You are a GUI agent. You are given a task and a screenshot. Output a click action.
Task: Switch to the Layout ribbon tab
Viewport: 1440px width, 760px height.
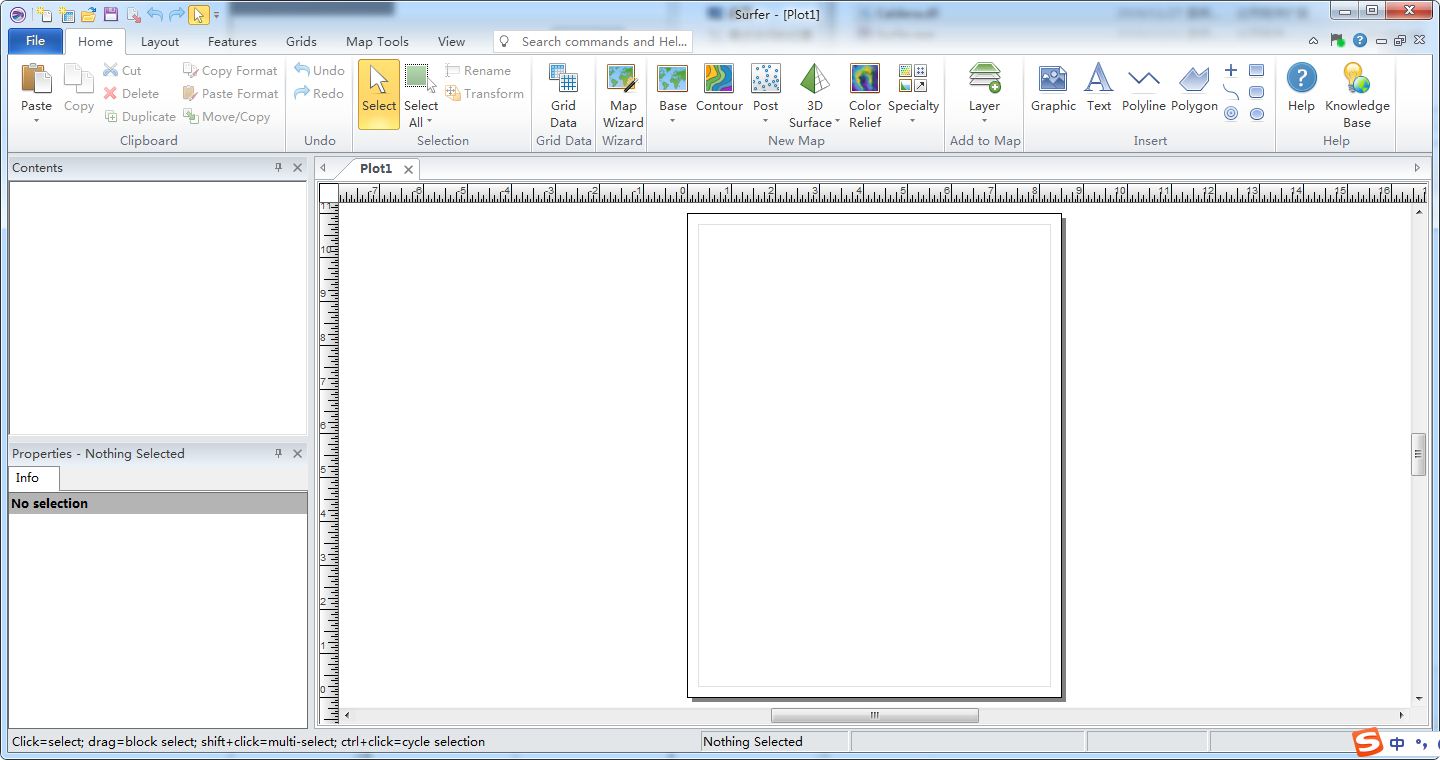pos(160,42)
